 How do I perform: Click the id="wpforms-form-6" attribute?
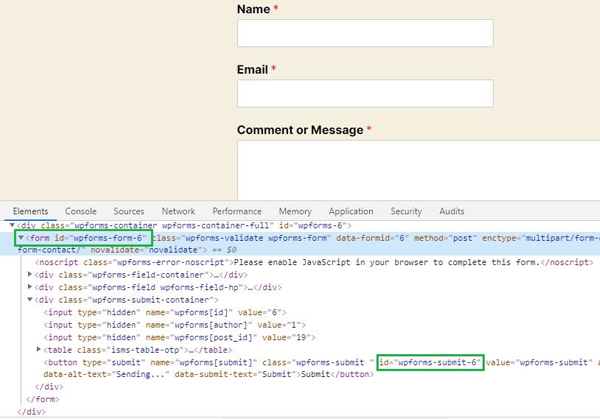coord(100,238)
